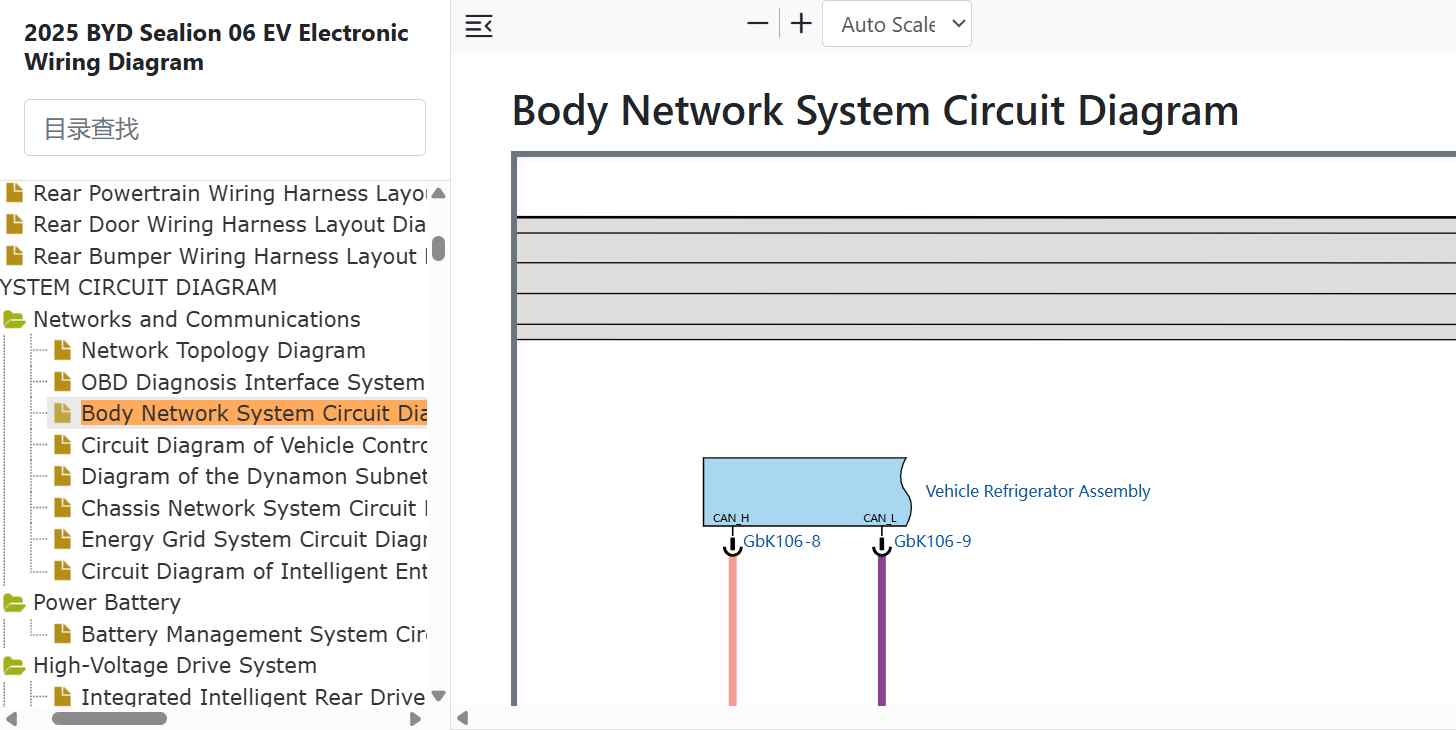This screenshot has width=1456, height=730.
Task: Click the sidebar's horizontal scroll-right arrow
Action: point(416,718)
